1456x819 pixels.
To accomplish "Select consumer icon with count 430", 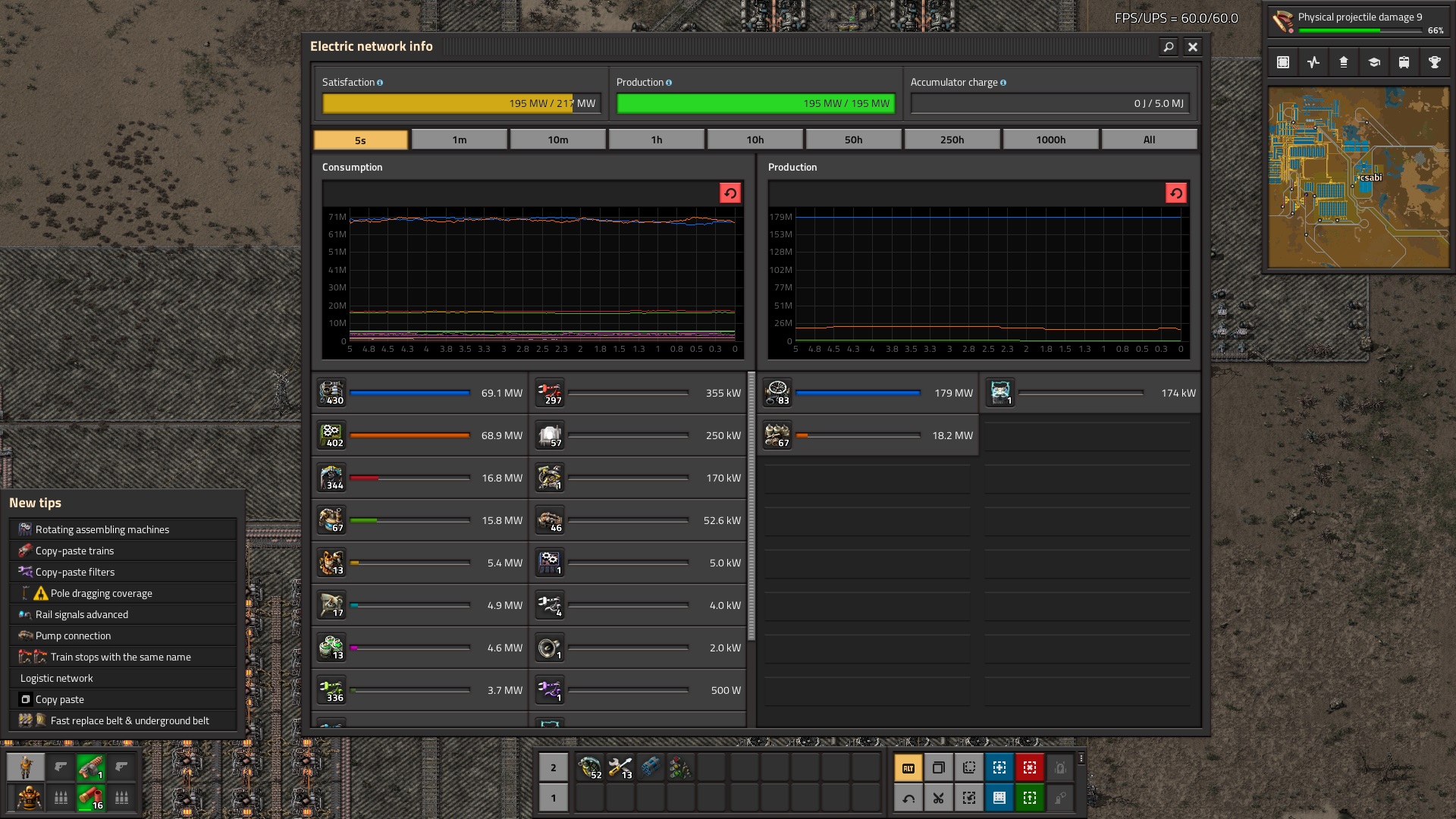I will pyautogui.click(x=332, y=393).
